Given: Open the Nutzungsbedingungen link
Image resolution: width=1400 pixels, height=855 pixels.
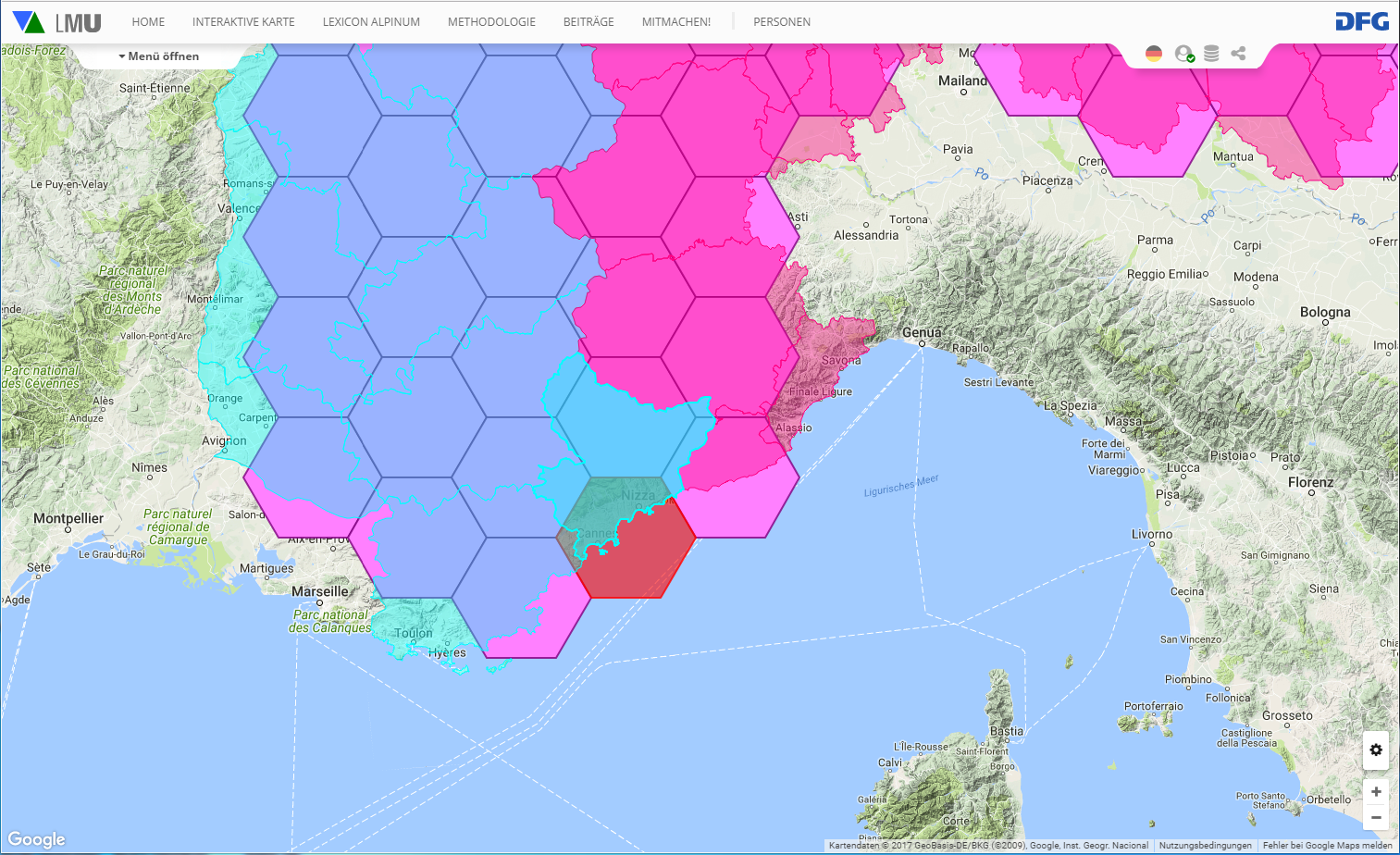Looking at the screenshot, I should pos(1205,846).
